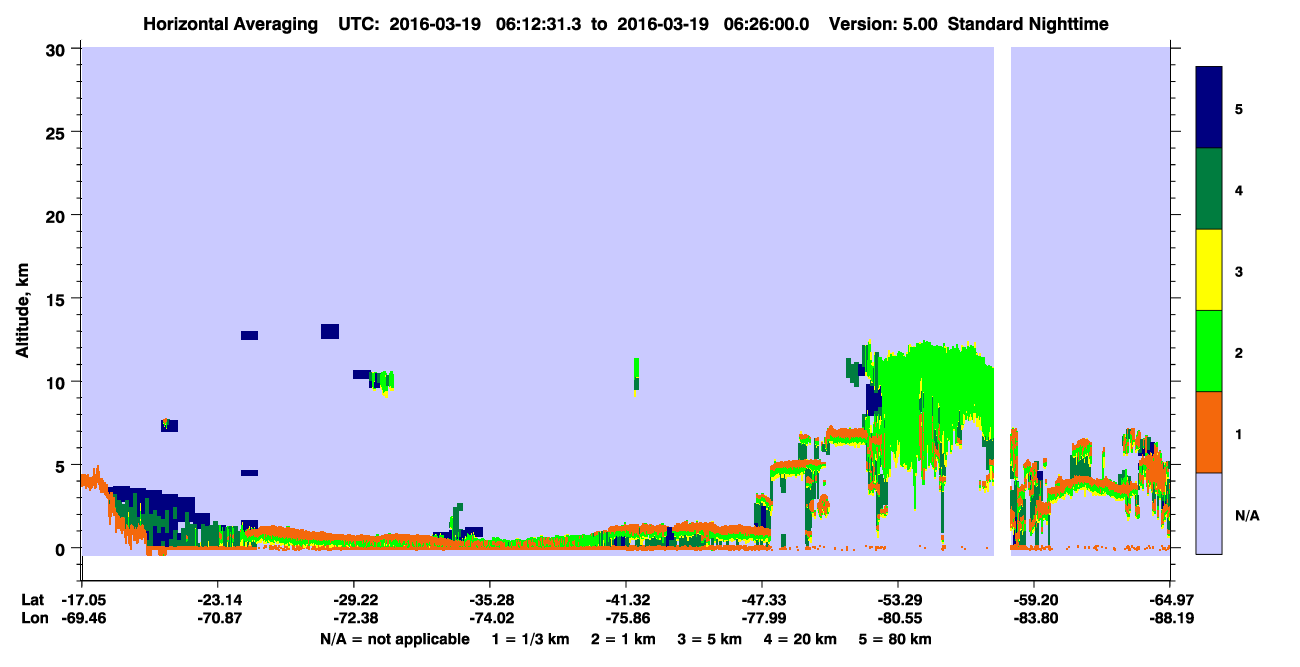
Task: Click the altitude tick label 30
Action: pos(58,49)
